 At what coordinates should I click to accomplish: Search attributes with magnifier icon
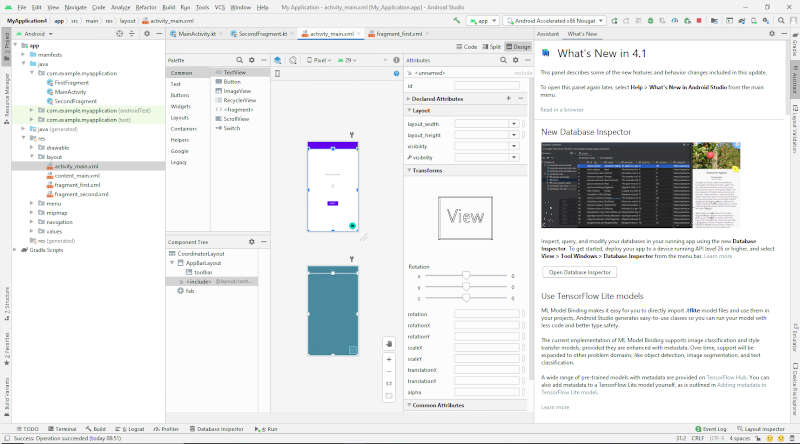click(504, 60)
